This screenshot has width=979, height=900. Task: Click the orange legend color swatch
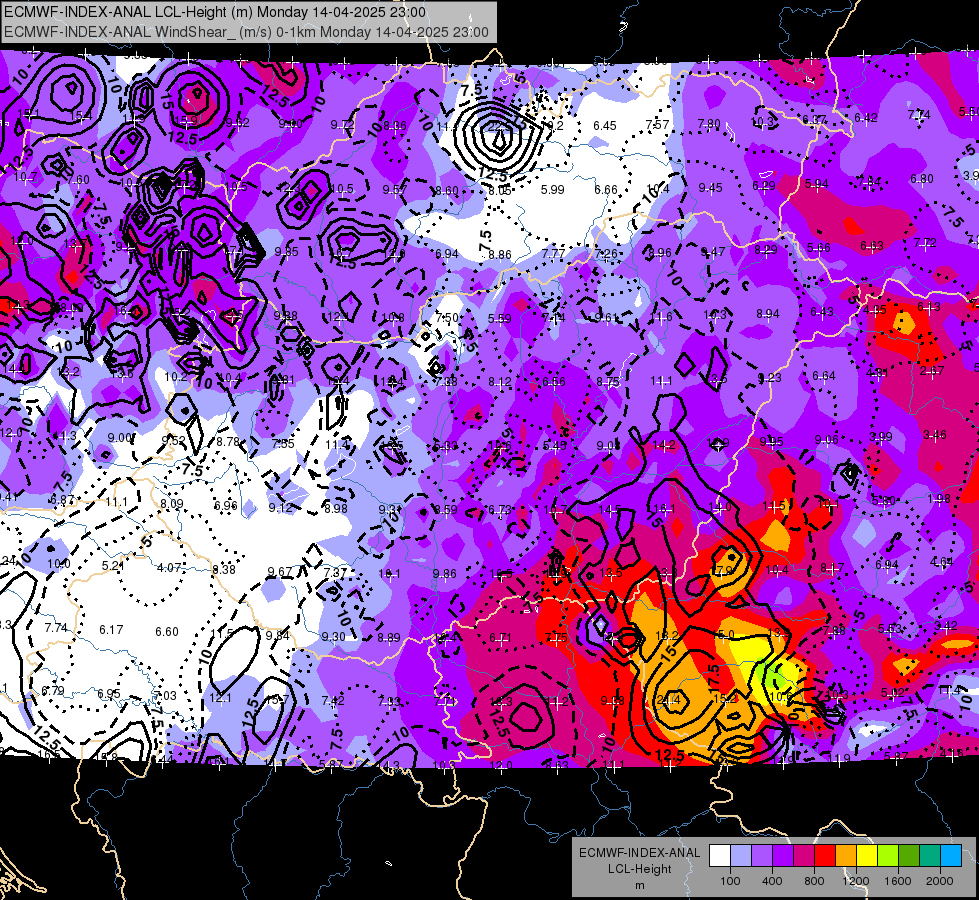846,856
